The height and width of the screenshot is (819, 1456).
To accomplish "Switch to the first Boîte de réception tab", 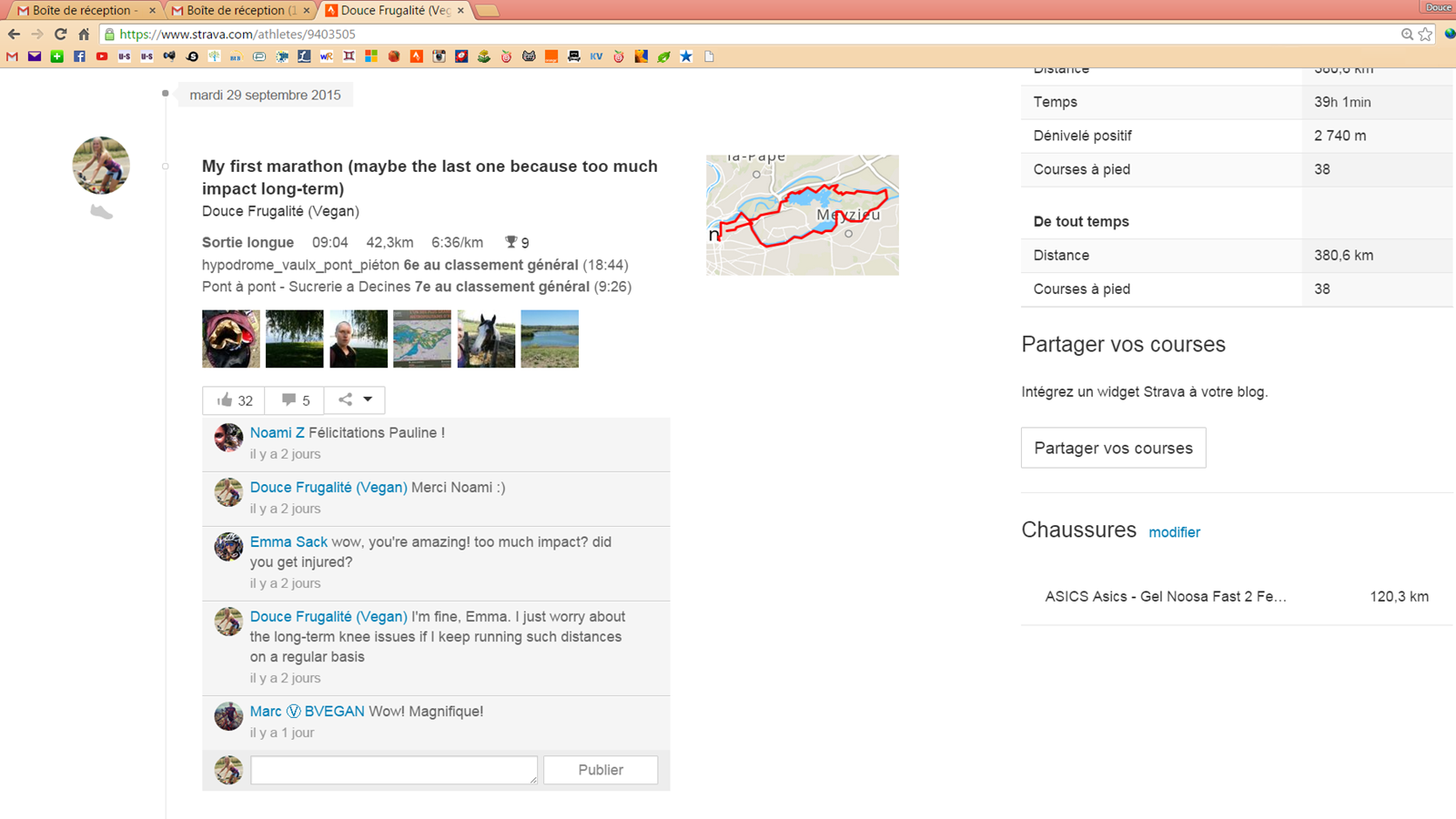I will (80, 10).
